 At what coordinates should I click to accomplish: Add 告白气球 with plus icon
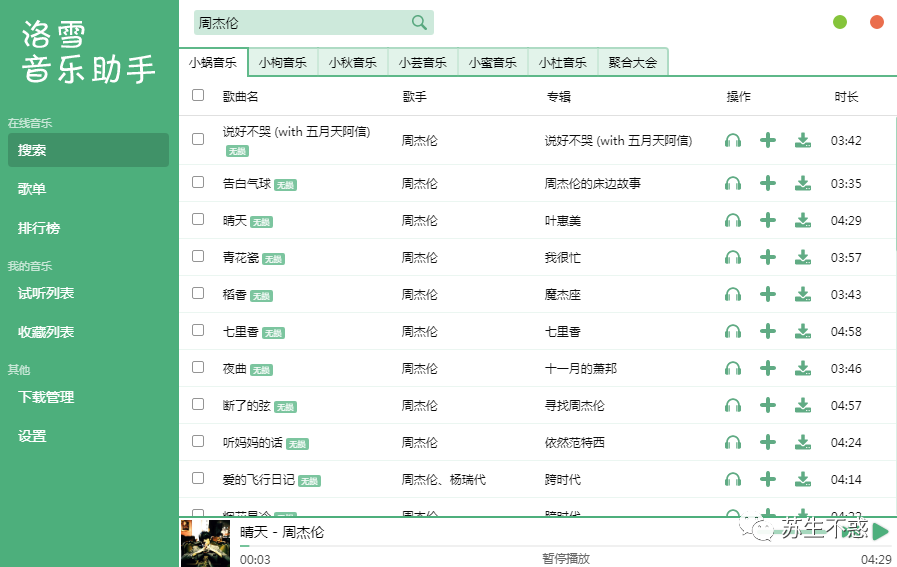click(768, 183)
